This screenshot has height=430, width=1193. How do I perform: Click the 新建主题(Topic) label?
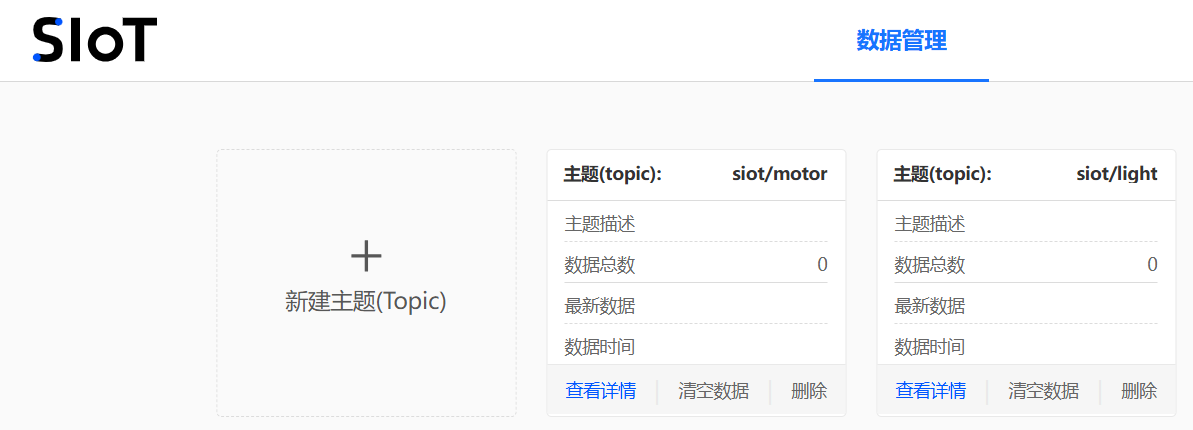click(366, 301)
